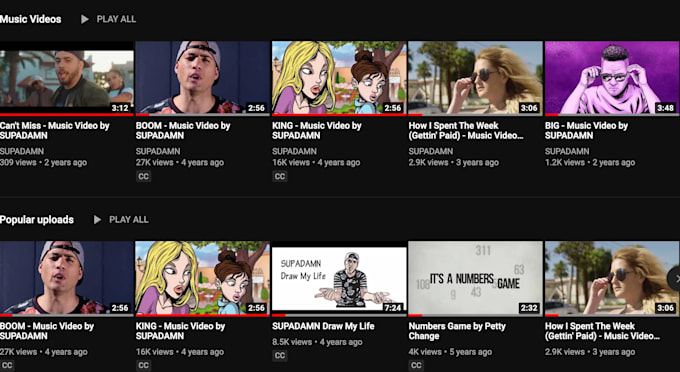The image size is (680, 372).
Task: Click watch progress bar under KING in Music Videos
Action: pos(339,115)
